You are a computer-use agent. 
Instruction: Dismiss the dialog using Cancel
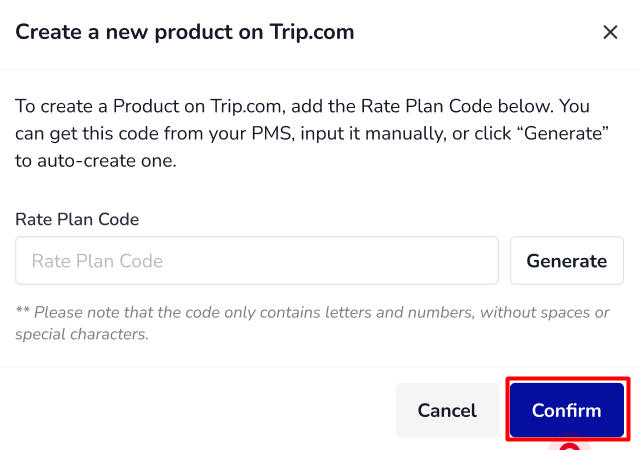click(447, 410)
